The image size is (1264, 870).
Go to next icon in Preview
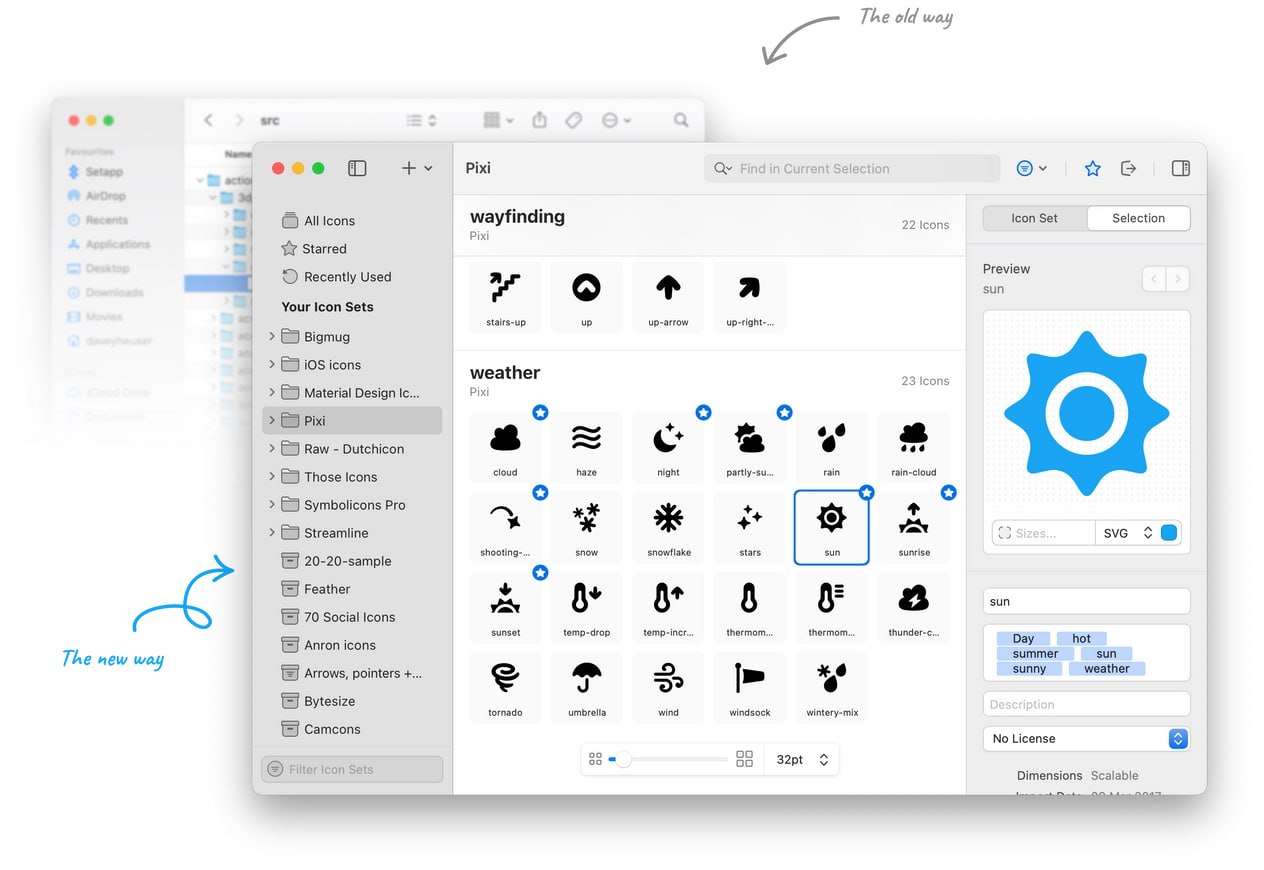1178,279
